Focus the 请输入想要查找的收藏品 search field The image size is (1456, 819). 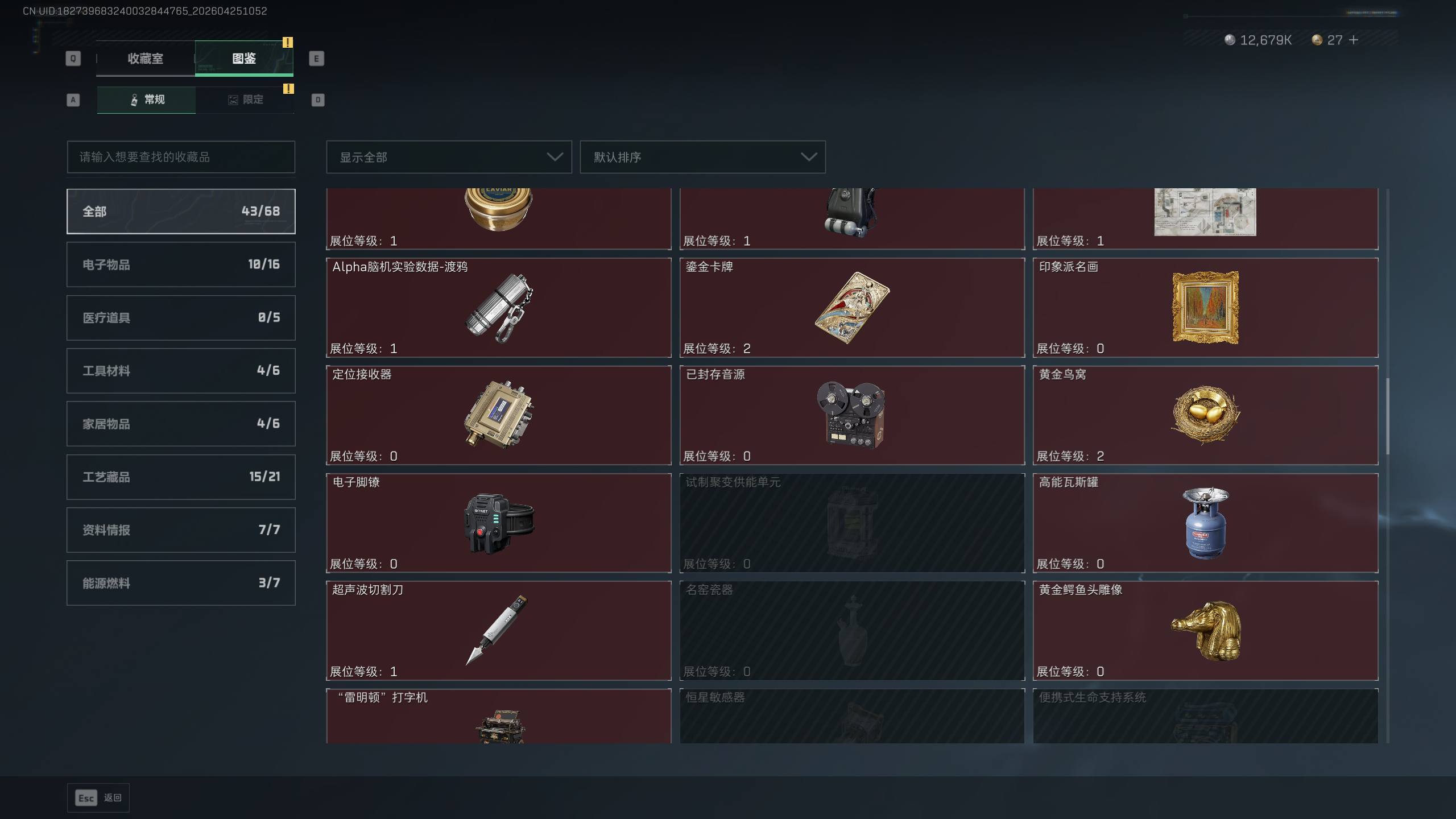pyautogui.click(x=181, y=157)
